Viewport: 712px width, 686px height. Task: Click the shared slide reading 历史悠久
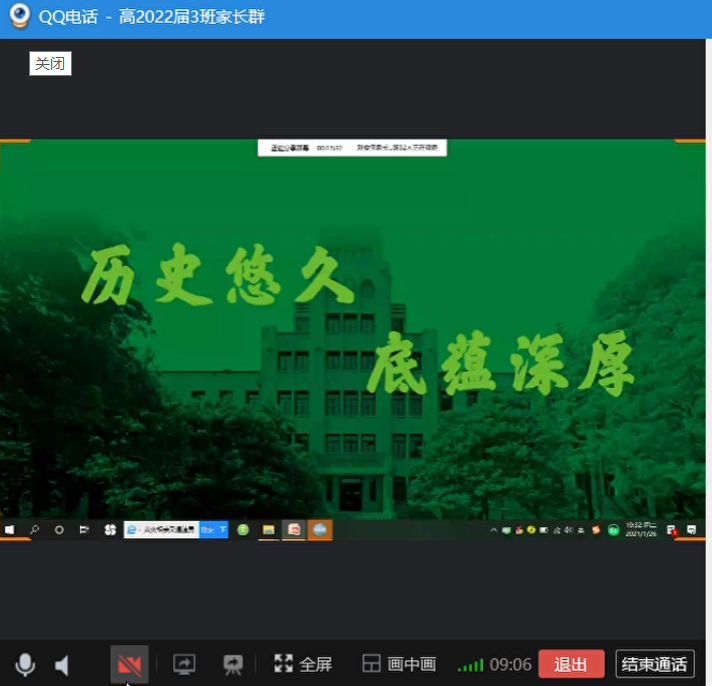(218, 275)
